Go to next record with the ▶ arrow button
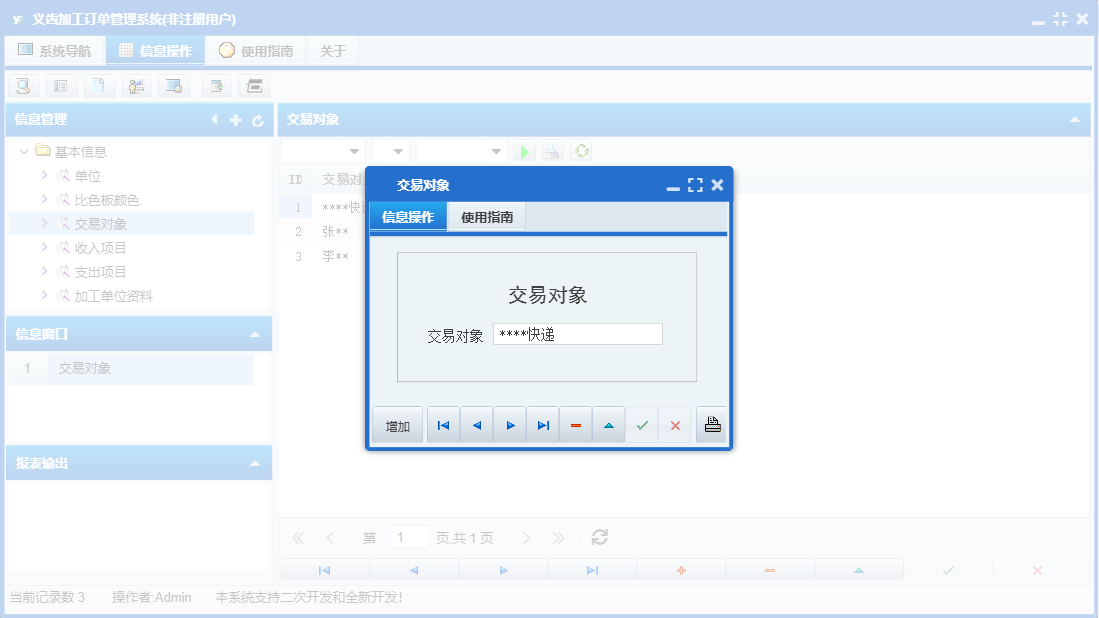Image resolution: width=1099 pixels, height=618 pixels. click(509, 424)
